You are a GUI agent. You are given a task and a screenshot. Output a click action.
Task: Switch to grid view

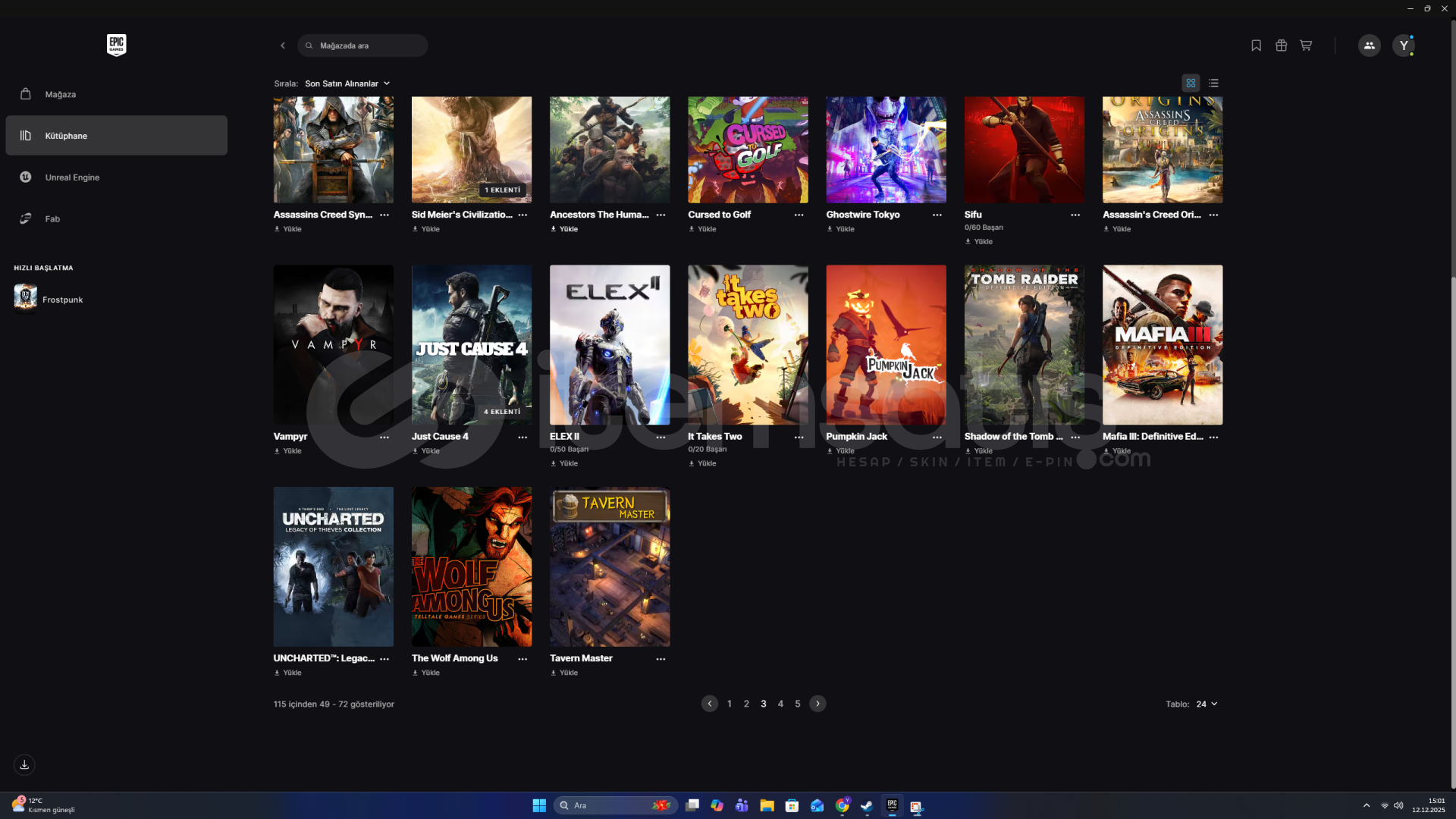click(1191, 83)
